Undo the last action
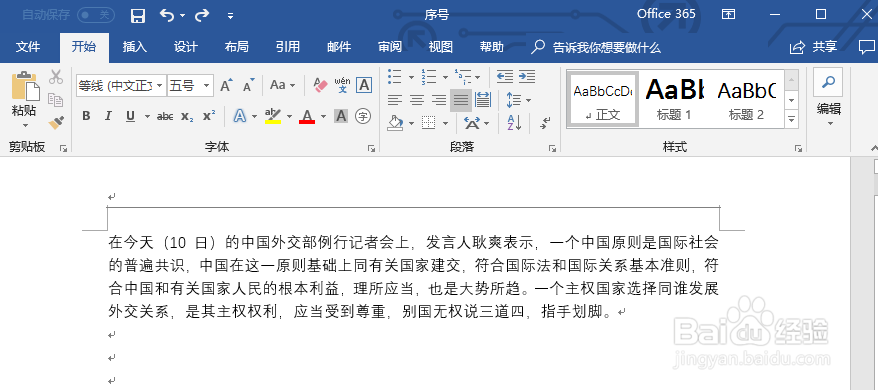The height and width of the screenshot is (390, 878). [167, 16]
